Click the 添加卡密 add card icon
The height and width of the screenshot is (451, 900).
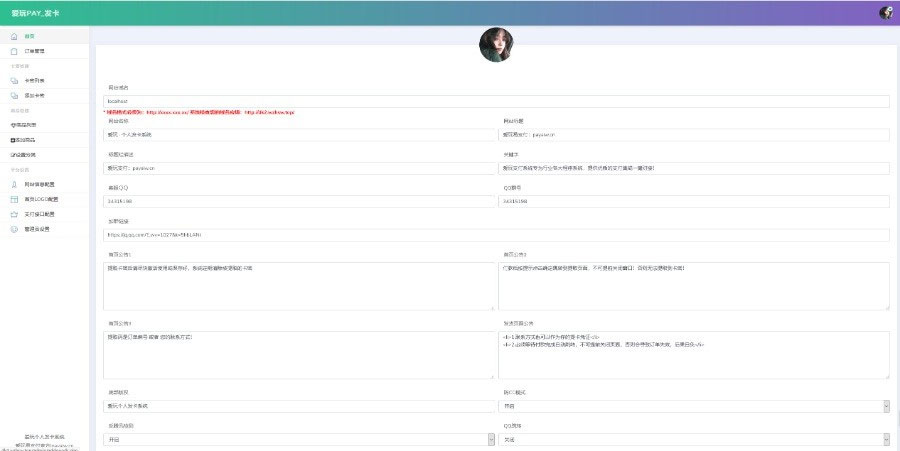14,95
